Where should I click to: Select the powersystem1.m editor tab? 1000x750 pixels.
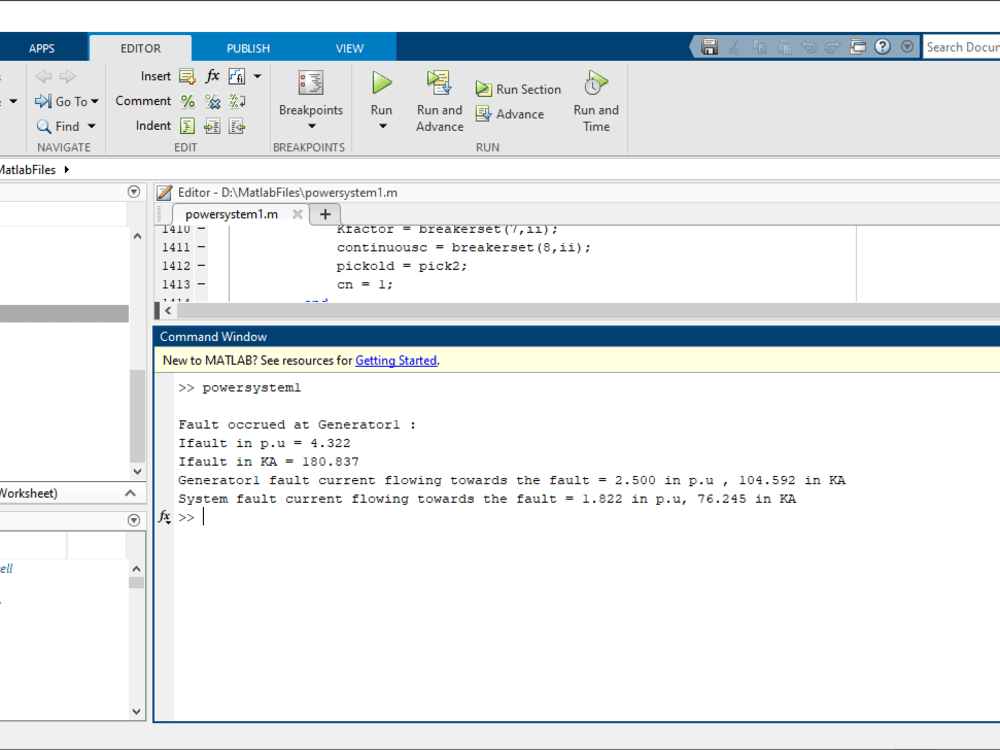click(232, 214)
